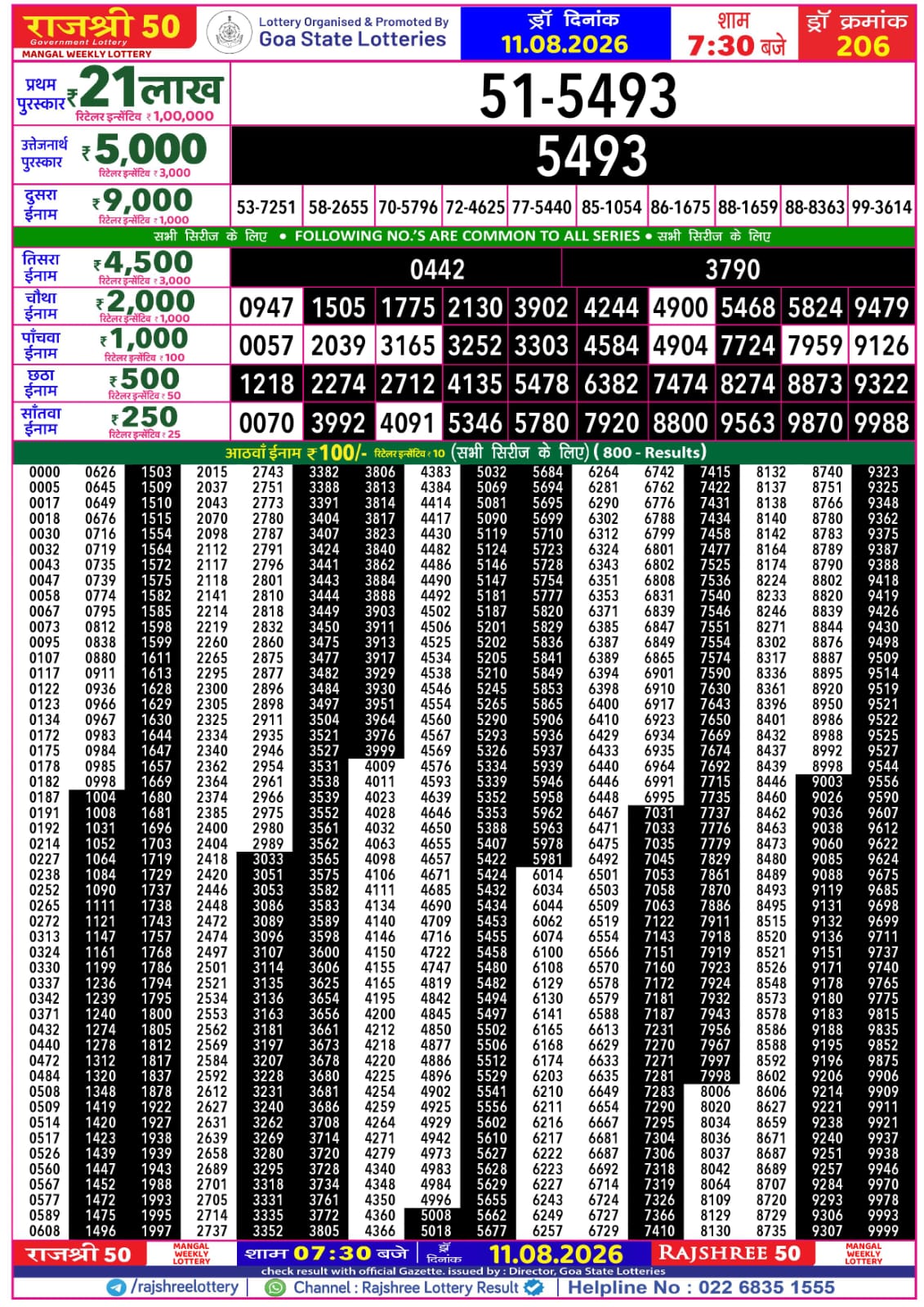Select eighth prize number 3033

tap(268, 859)
